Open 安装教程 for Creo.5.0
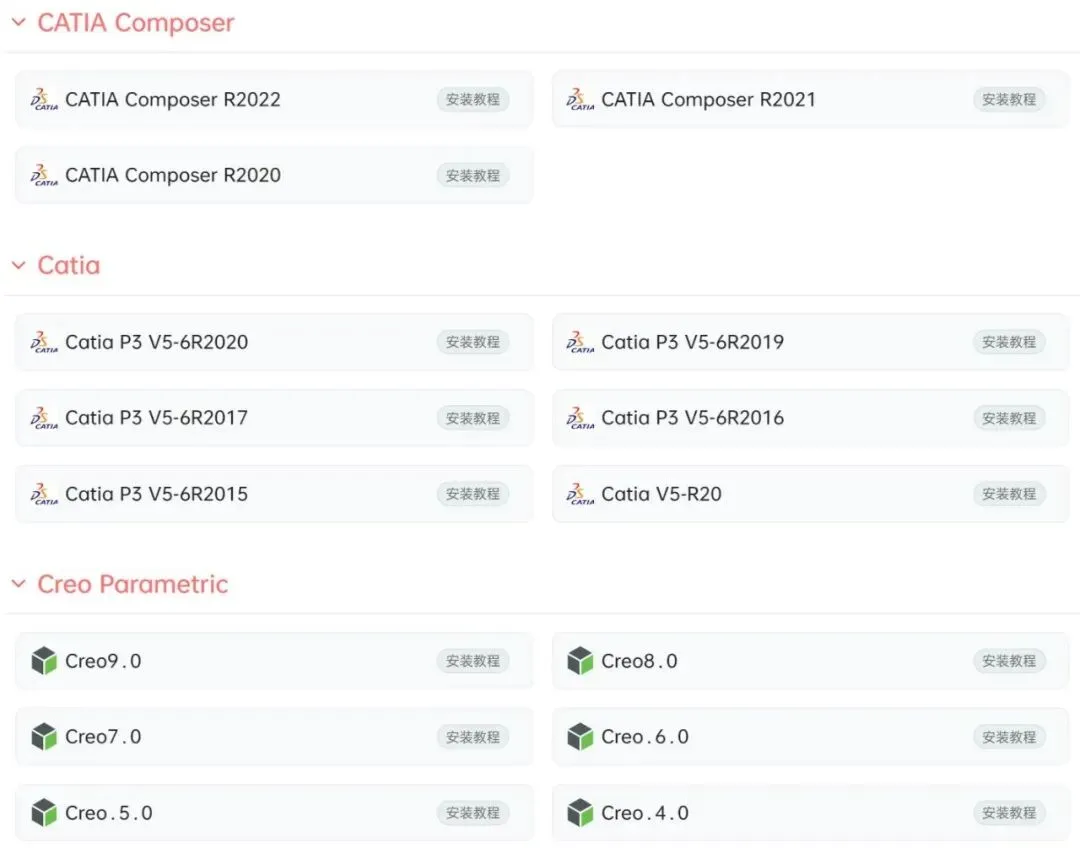 pyautogui.click(x=472, y=813)
